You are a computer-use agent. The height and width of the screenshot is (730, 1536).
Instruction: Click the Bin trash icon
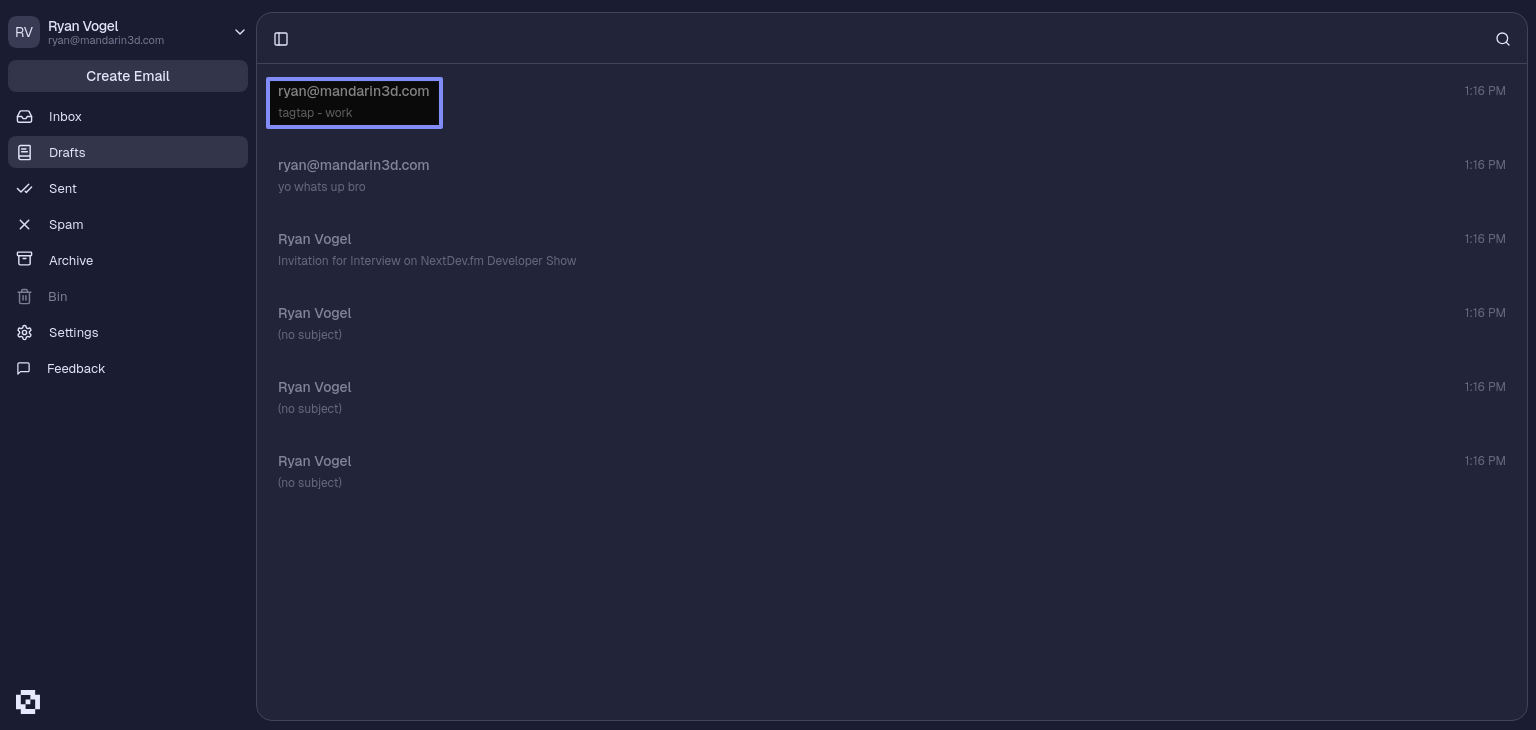coord(25,297)
